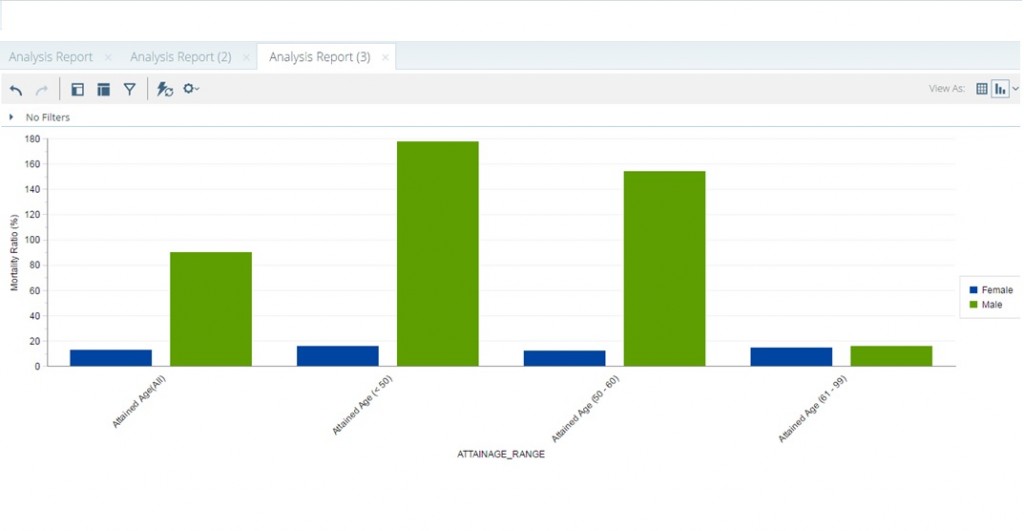Switch to the first Analysis Report tab
Viewport: 1024px width, 531px height.
(51, 57)
